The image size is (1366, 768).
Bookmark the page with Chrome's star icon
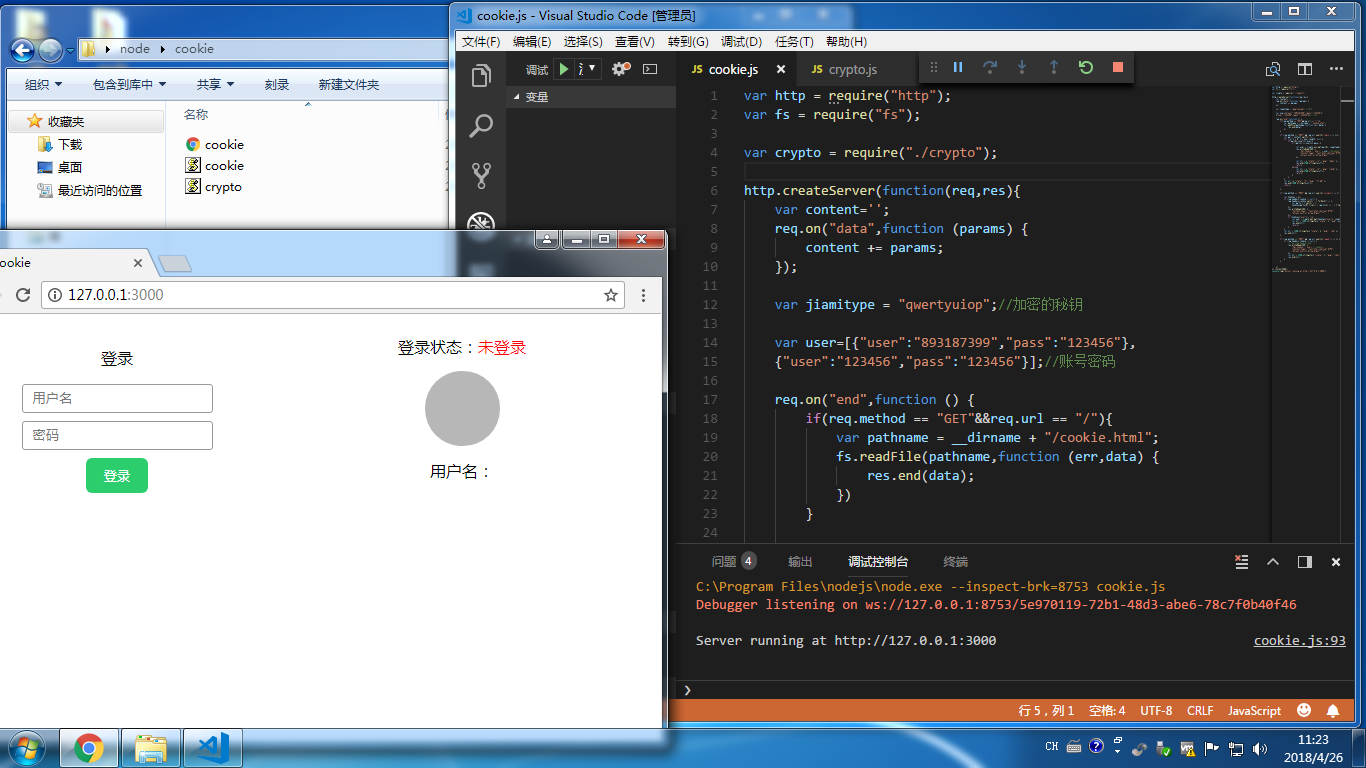[610, 295]
